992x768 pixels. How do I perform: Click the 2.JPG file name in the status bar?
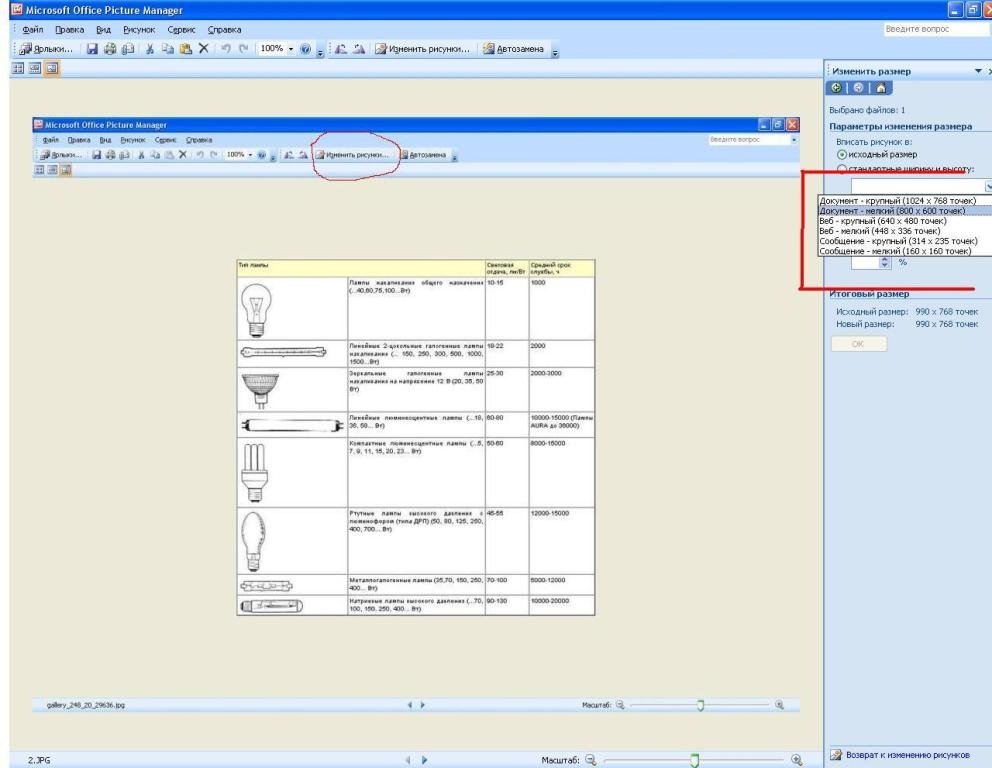39,760
